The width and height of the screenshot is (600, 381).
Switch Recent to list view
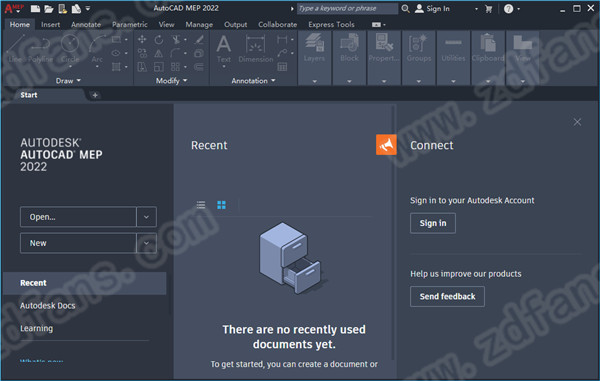(x=201, y=205)
